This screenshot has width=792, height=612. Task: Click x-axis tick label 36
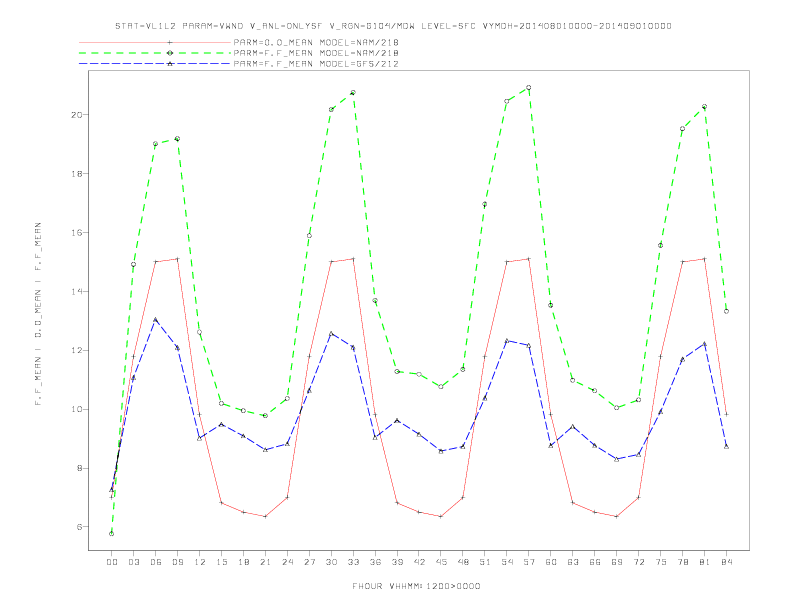click(375, 562)
